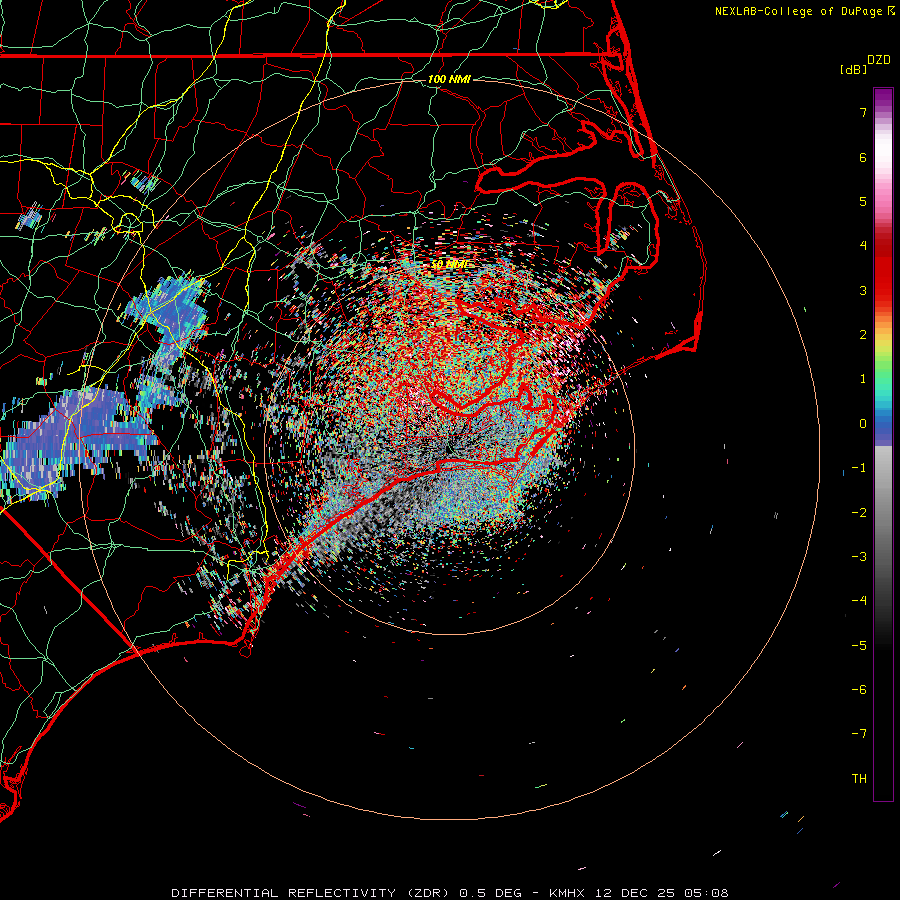Click the "-6" value on the color scale
The image size is (900, 900).
click(859, 690)
